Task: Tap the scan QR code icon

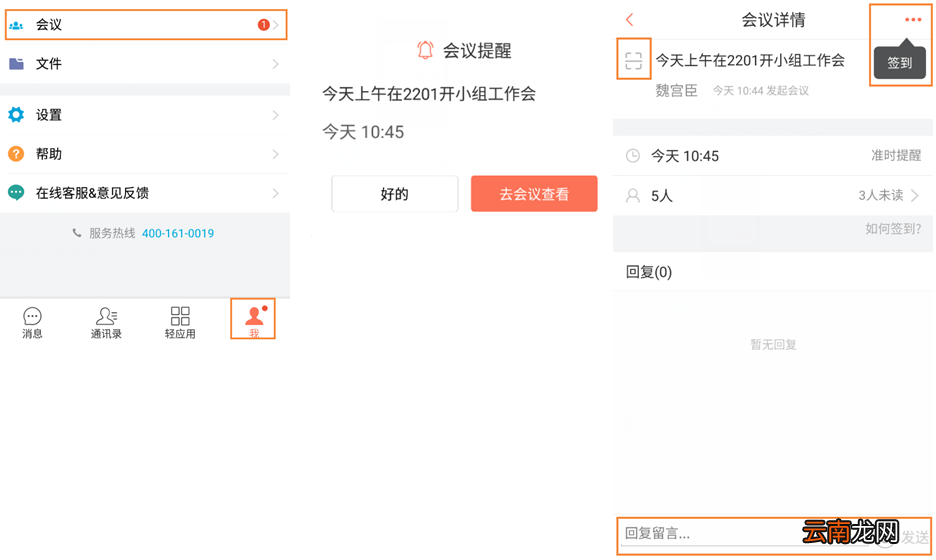Action: pos(633,60)
